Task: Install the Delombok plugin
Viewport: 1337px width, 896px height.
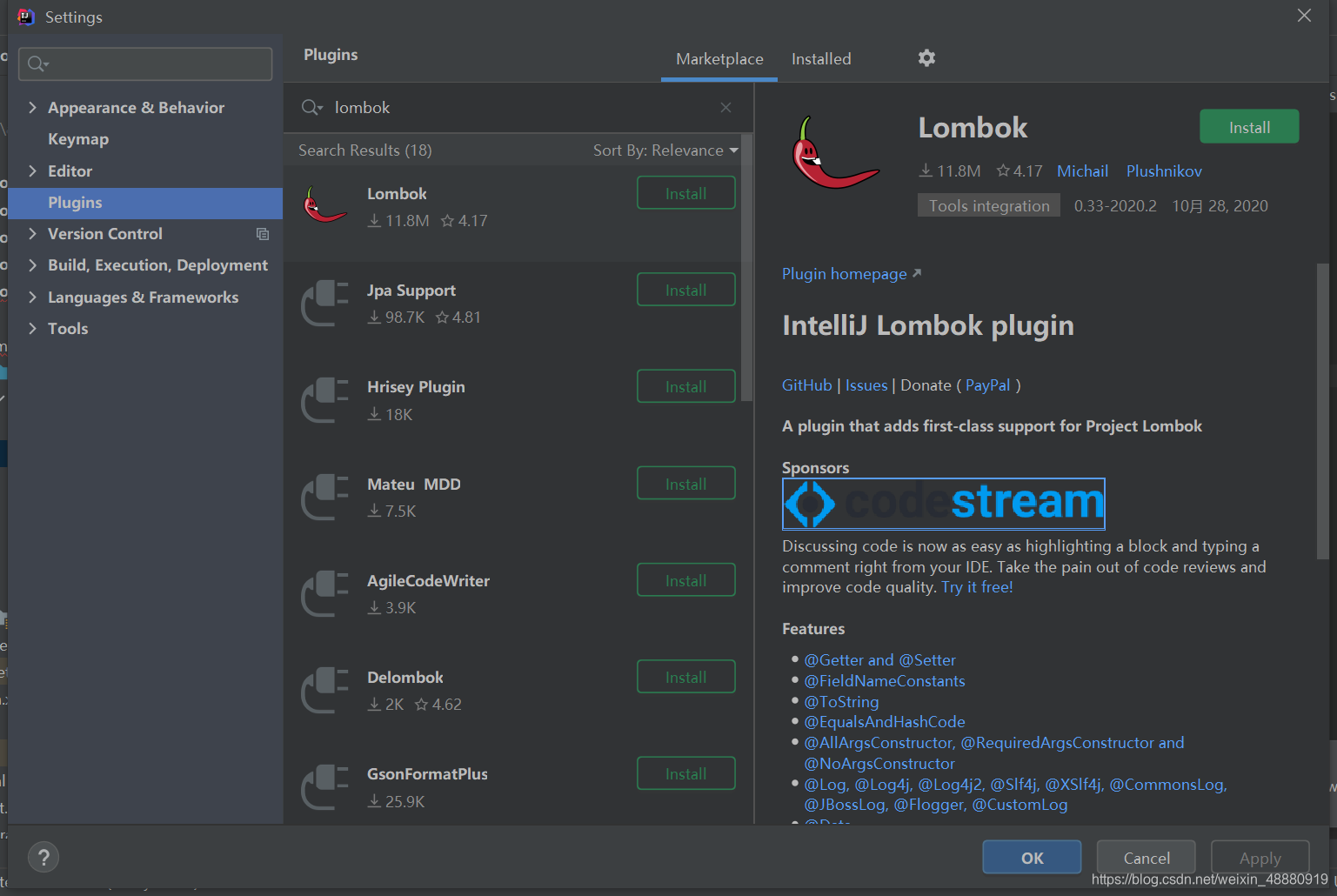Action: coord(686,677)
